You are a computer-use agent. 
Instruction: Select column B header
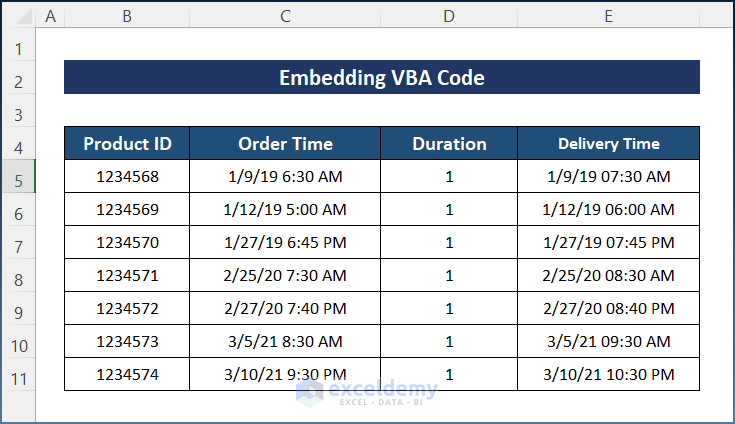pos(127,16)
